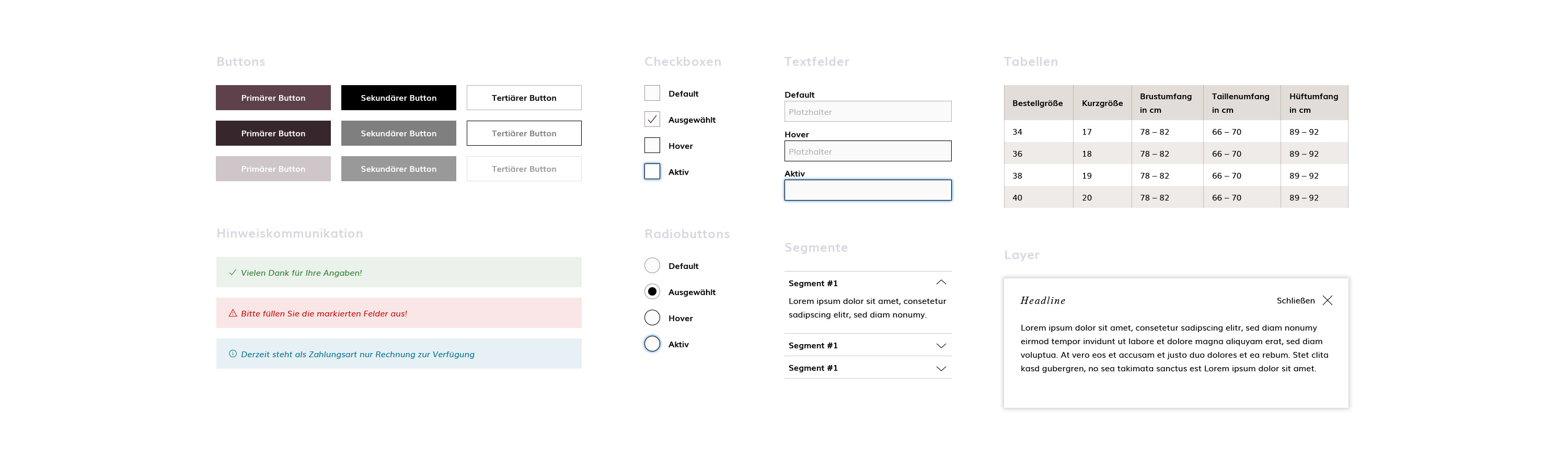Click the X icon in the Layer dialog

click(x=1328, y=300)
